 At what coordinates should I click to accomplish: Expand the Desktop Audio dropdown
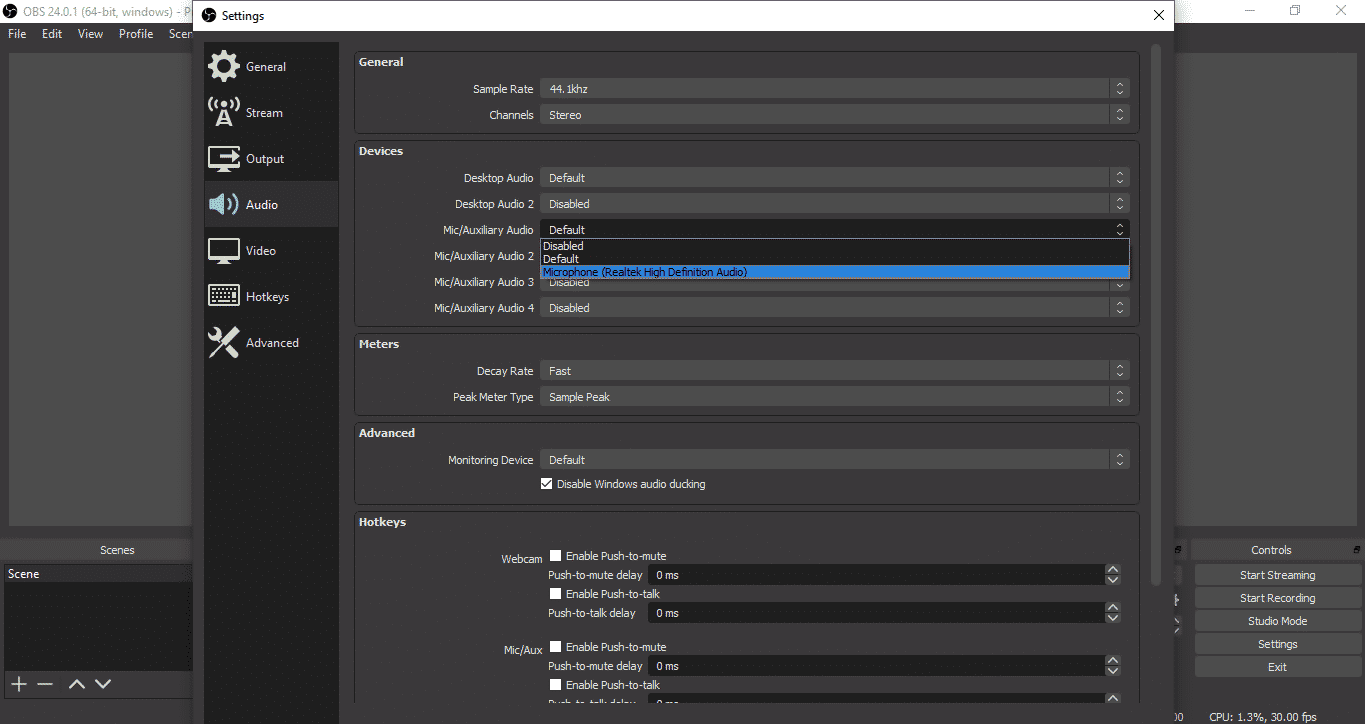coord(835,178)
